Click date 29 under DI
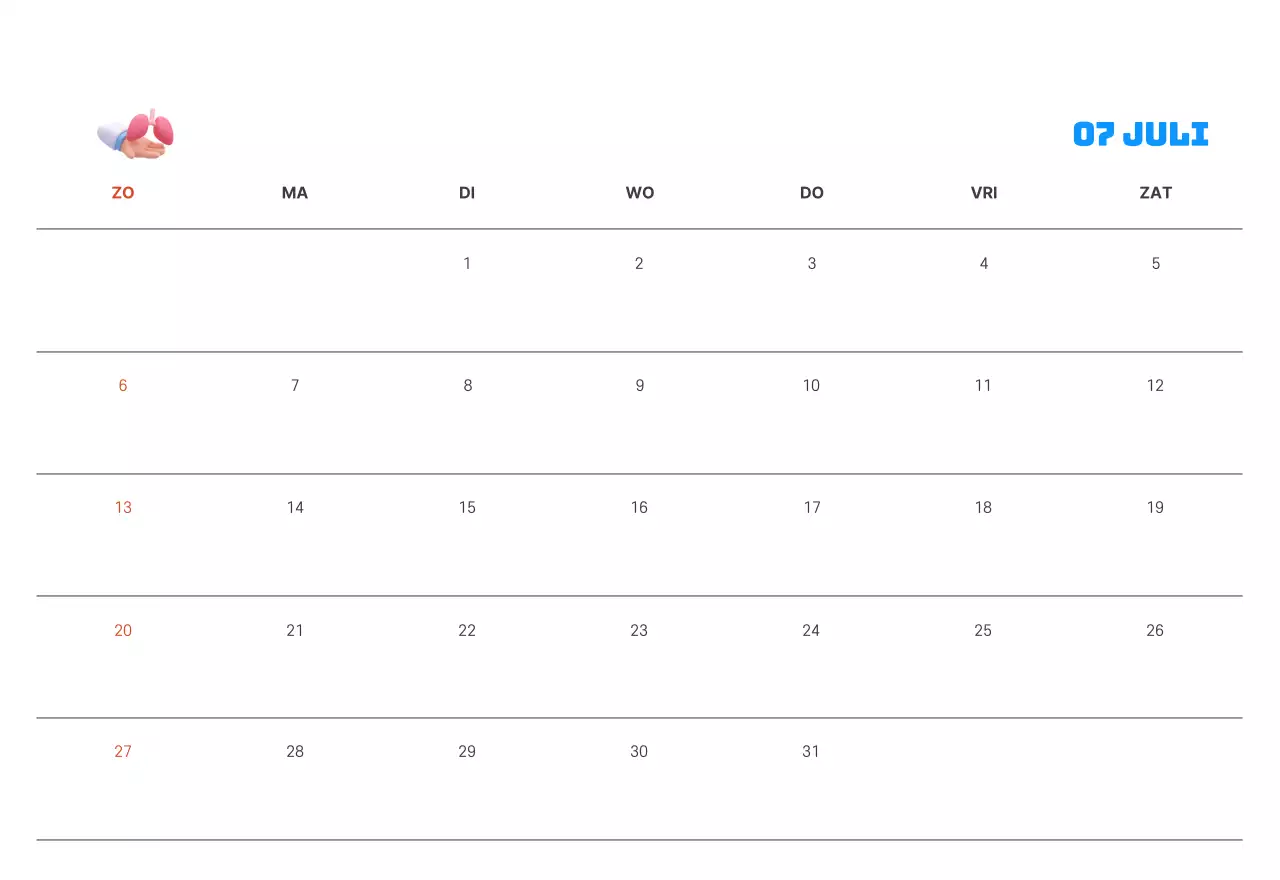Viewport: 1280px width, 880px height. pyautogui.click(x=467, y=752)
